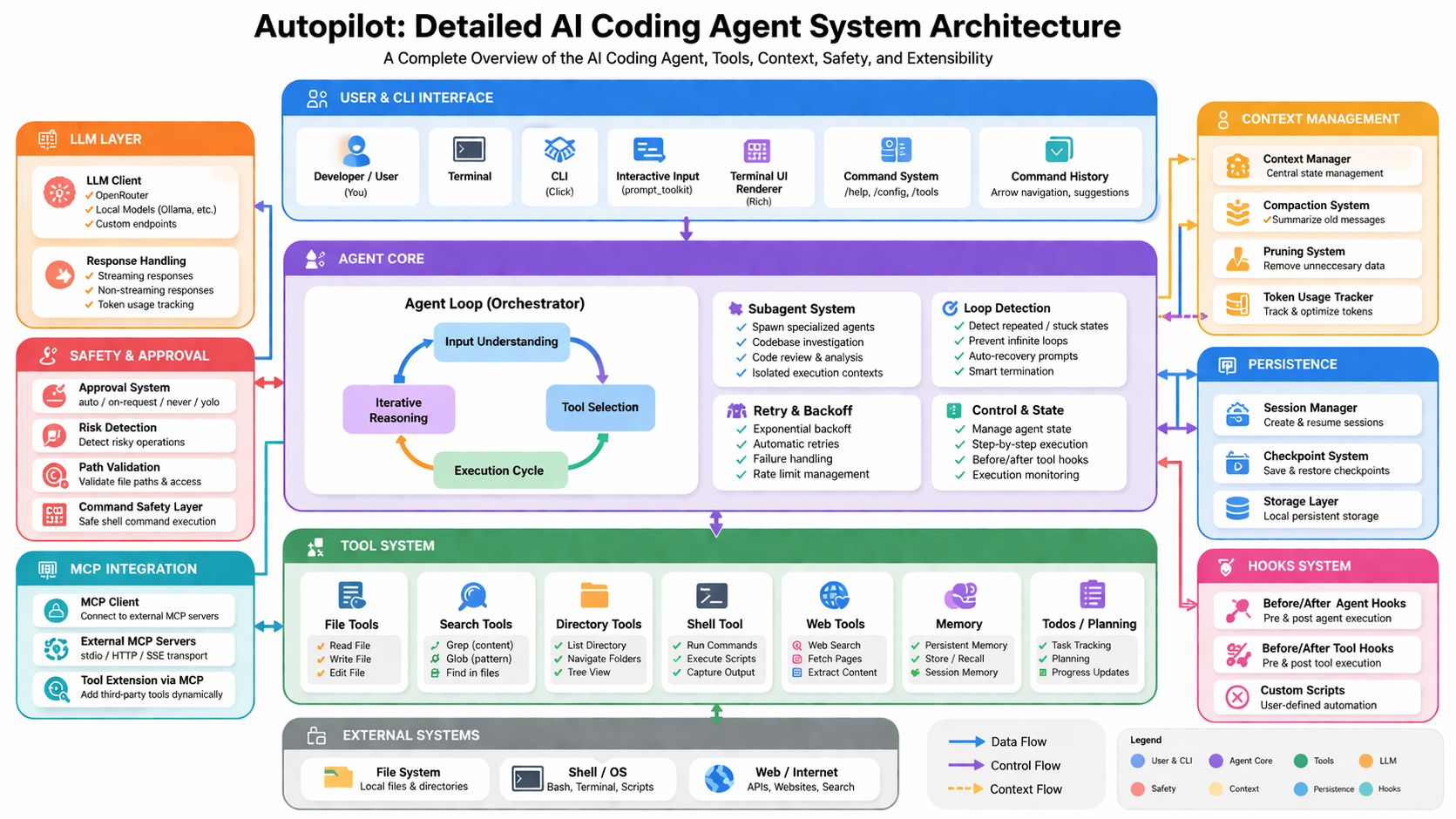
Task: Click the CLI (Click) icon
Action: coord(559,150)
